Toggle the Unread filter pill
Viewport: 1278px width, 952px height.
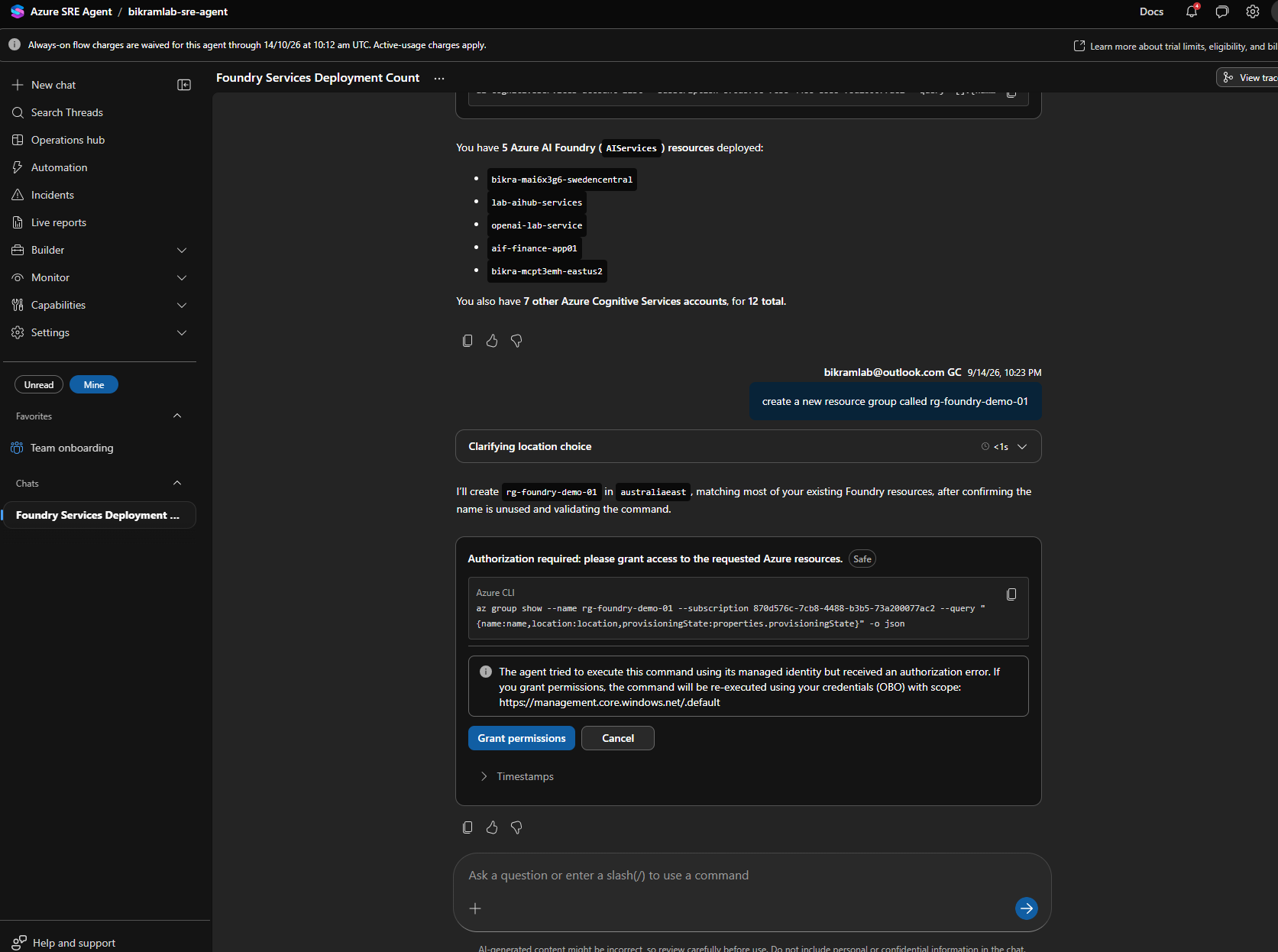point(39,385)
